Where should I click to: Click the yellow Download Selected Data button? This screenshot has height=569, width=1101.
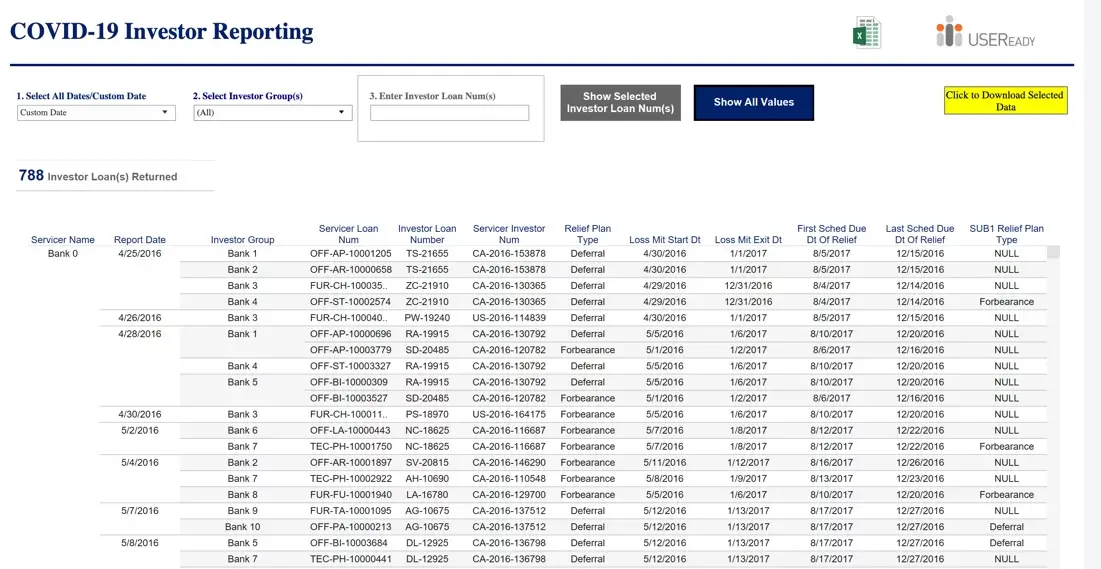tap(1006, 100)
